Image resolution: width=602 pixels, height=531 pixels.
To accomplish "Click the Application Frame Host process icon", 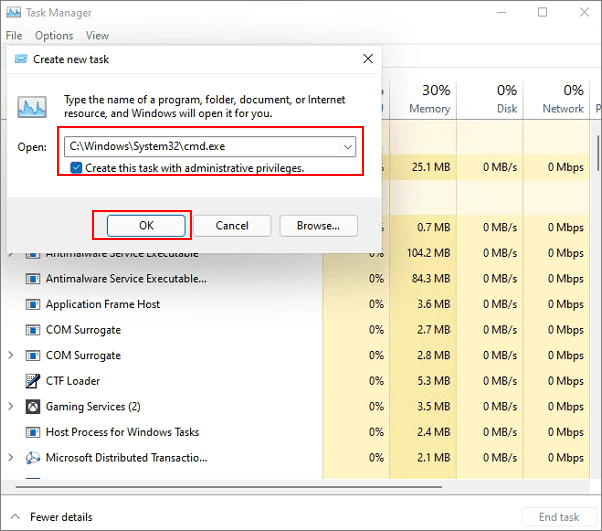I will (x=31, y=304).
